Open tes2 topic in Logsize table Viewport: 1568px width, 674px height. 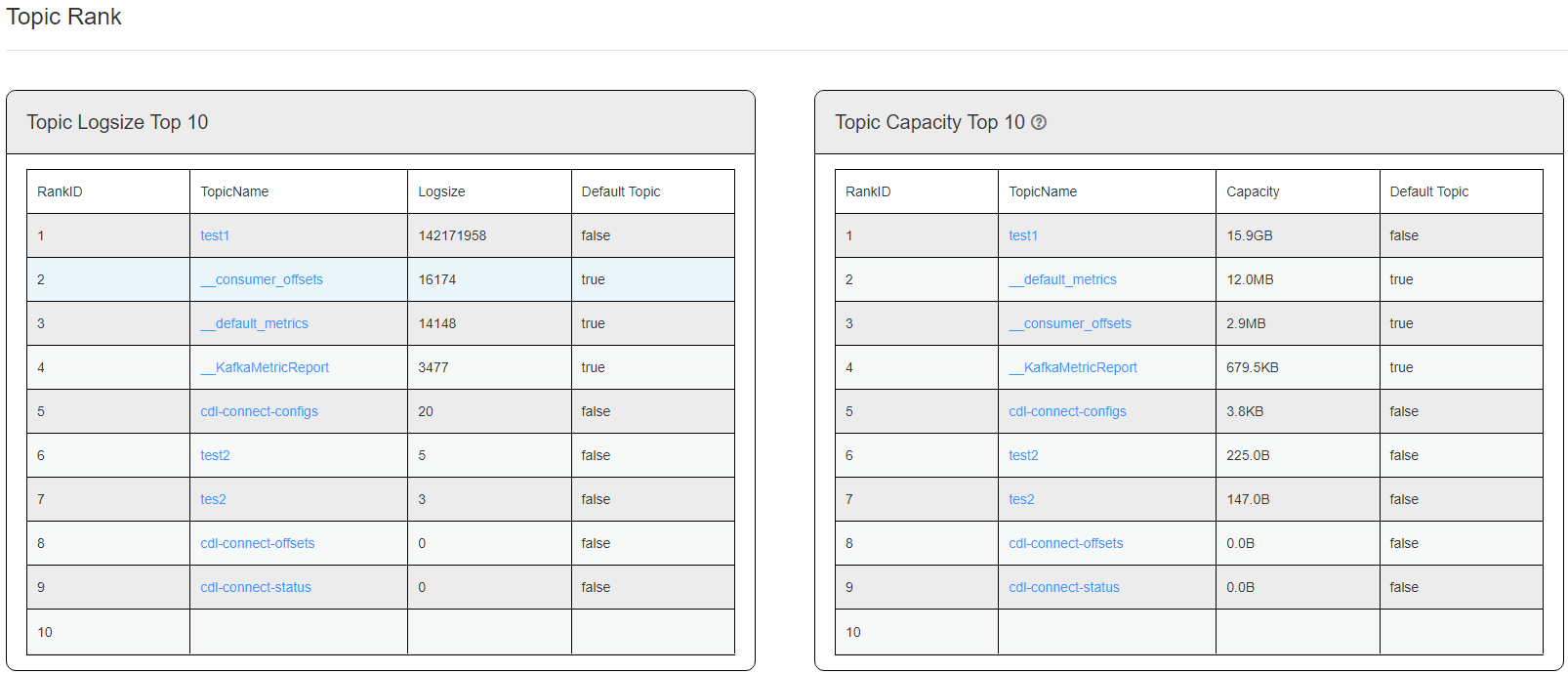(213, 499)
